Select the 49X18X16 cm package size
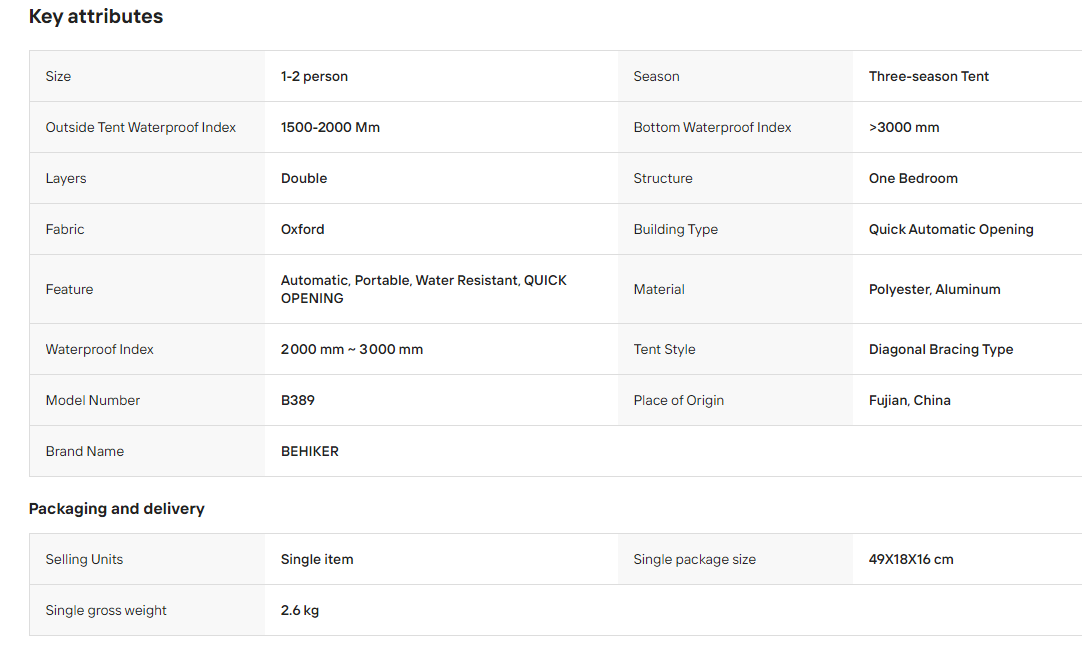The height and width of the screenshot is (655, 1082). point(911,560)
